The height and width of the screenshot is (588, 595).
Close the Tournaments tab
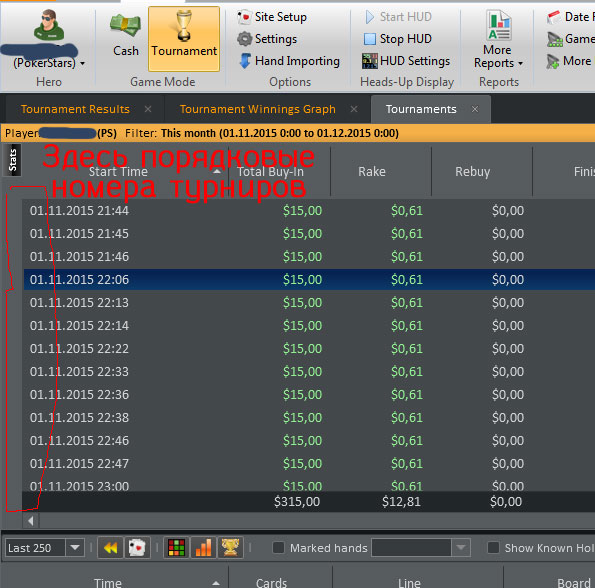pos(475,109)
